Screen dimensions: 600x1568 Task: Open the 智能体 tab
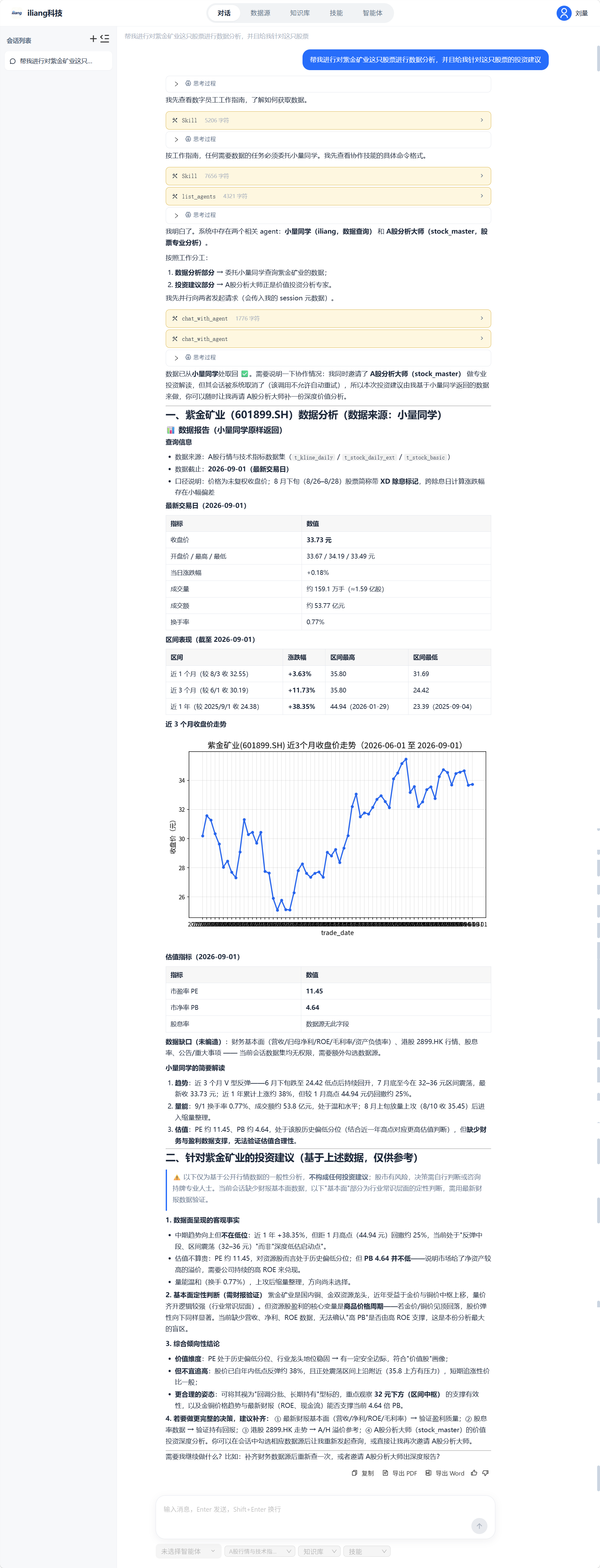click(x=372, y=13)
